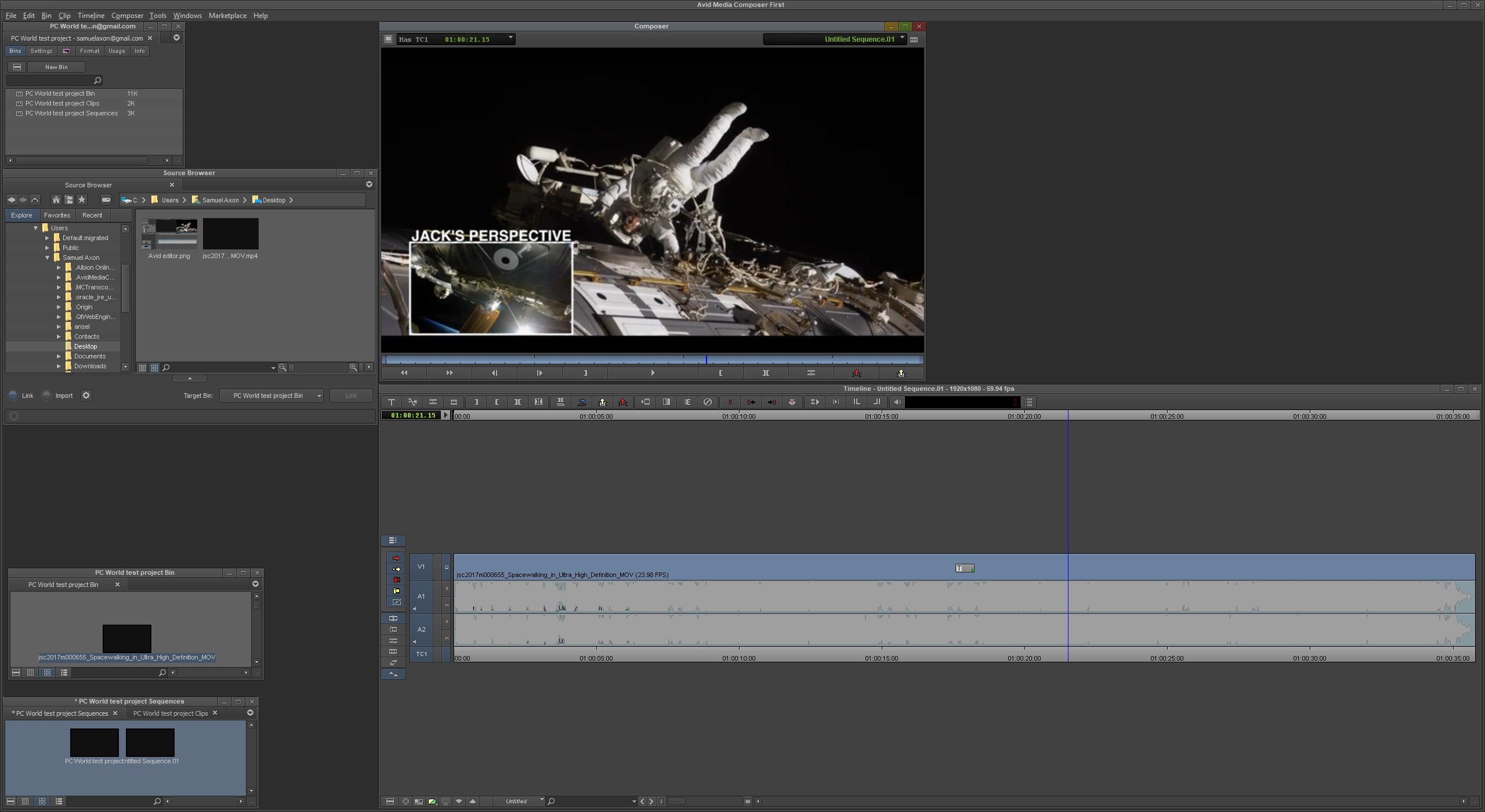Switch to the Settings tab in project window
The image size is (1485, 812).
coord(41,51)
